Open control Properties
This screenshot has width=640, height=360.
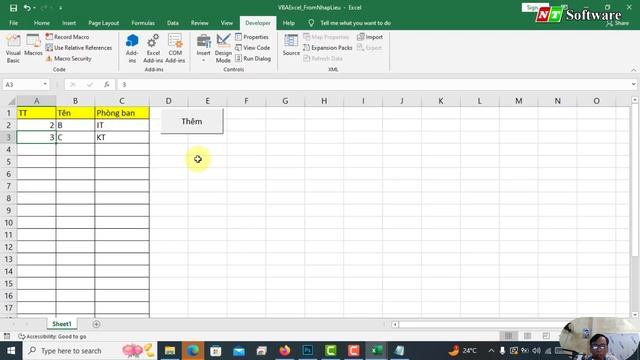[252, 37]
